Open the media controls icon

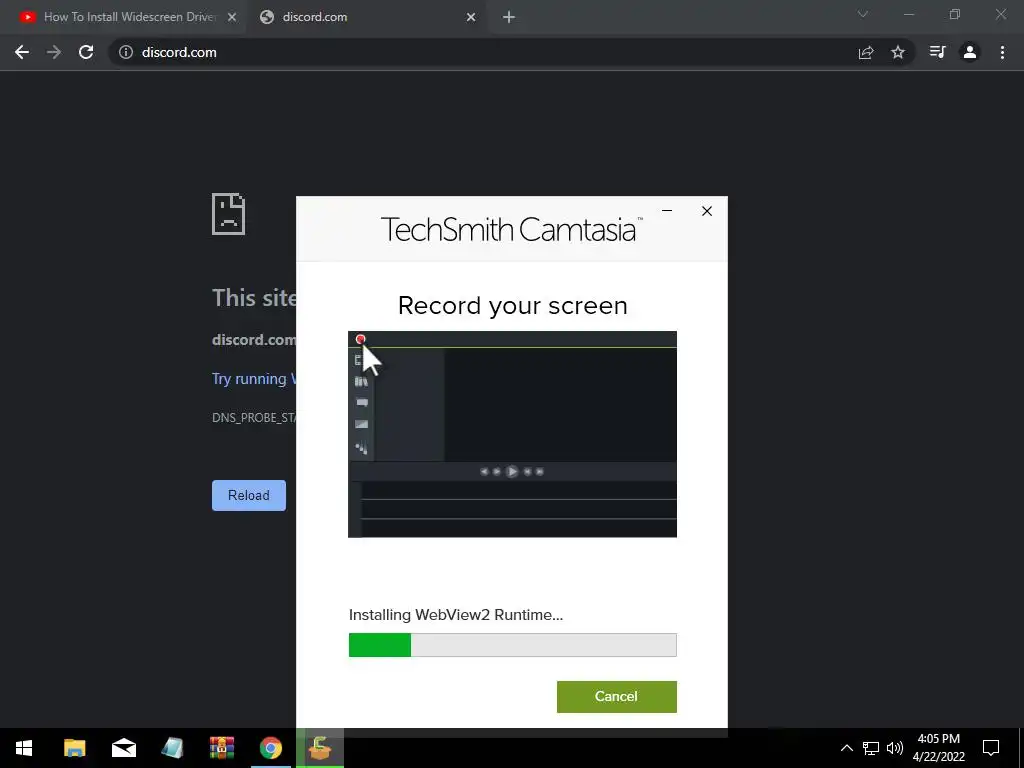pos(937,52)
